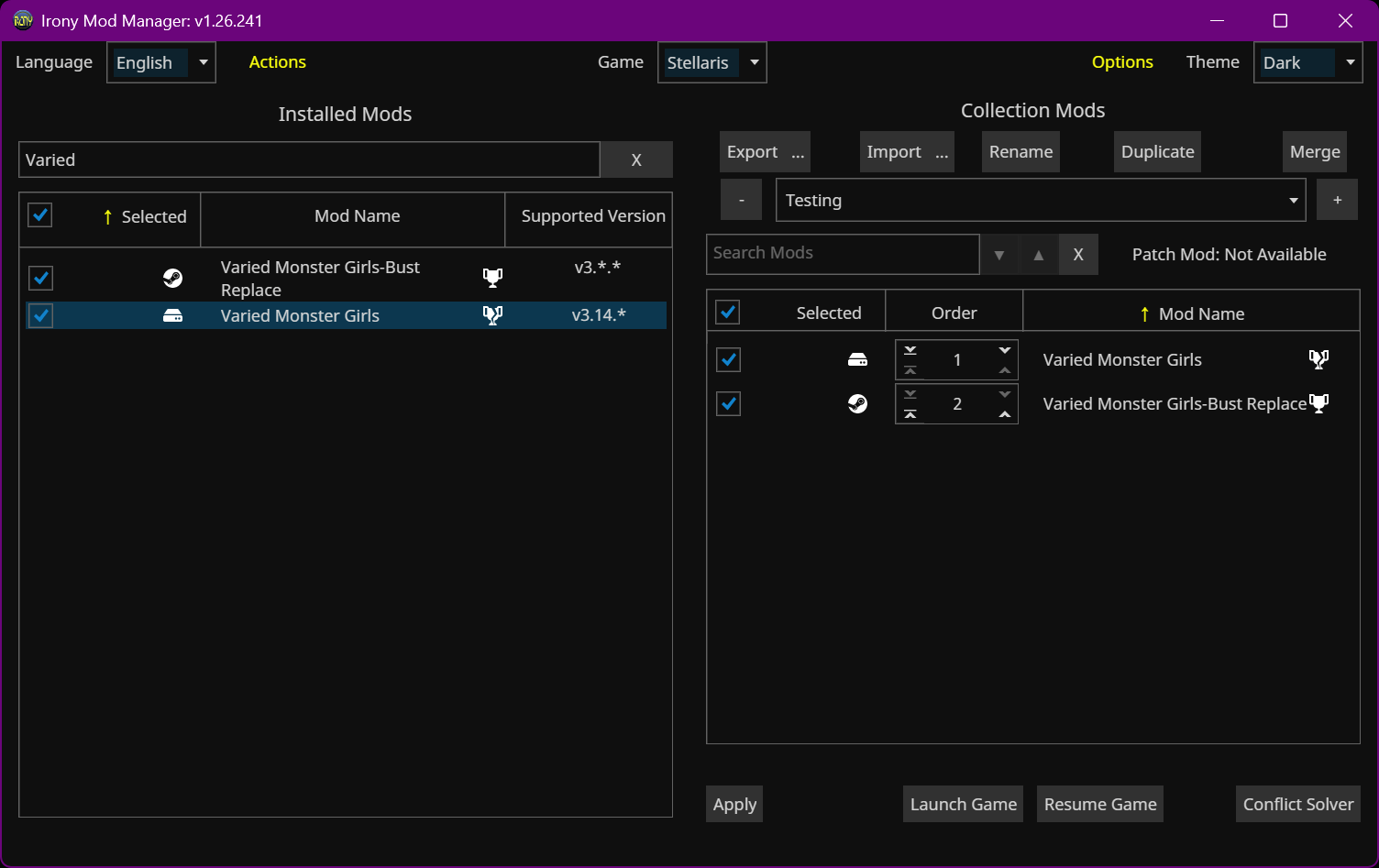Viewport: 1379px width, 868px height.
Task: Click the upper-left bar-and-arrow icon in order 1 stepper
Action: [910, 350]
